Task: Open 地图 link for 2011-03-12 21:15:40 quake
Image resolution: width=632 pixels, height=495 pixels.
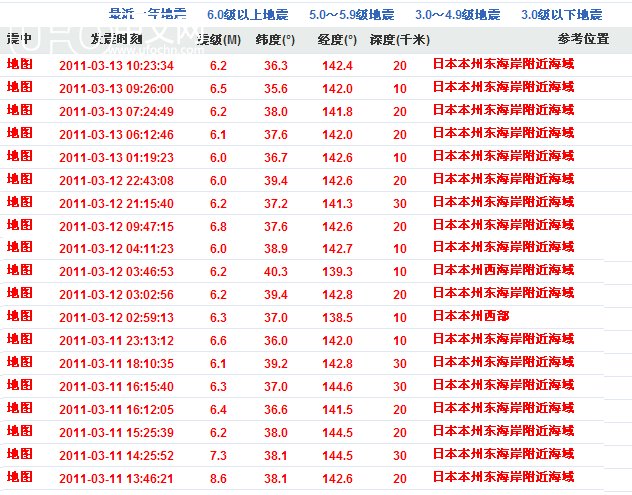Action: tap(20, 202)
